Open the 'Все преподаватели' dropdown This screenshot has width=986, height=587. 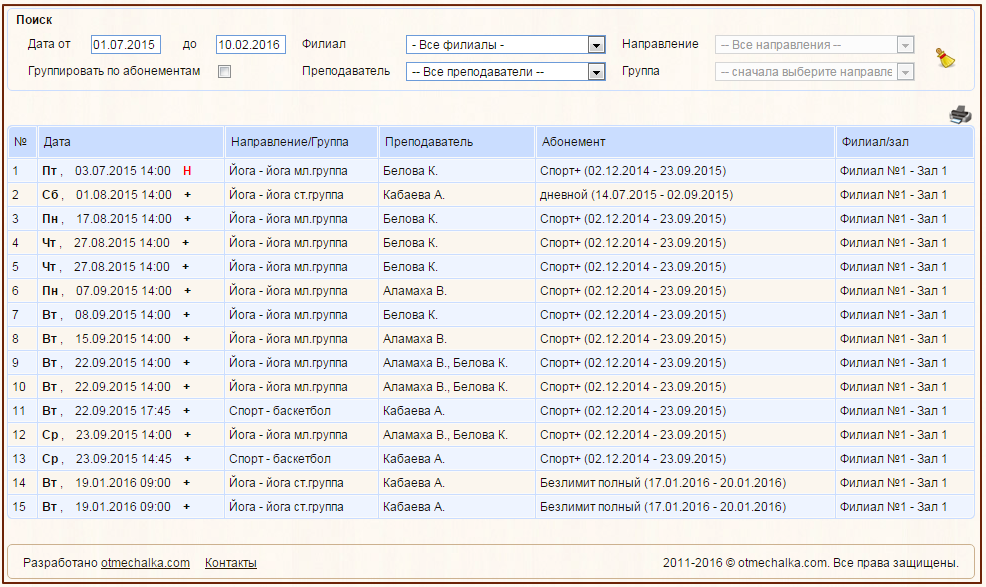coord(506,72)
